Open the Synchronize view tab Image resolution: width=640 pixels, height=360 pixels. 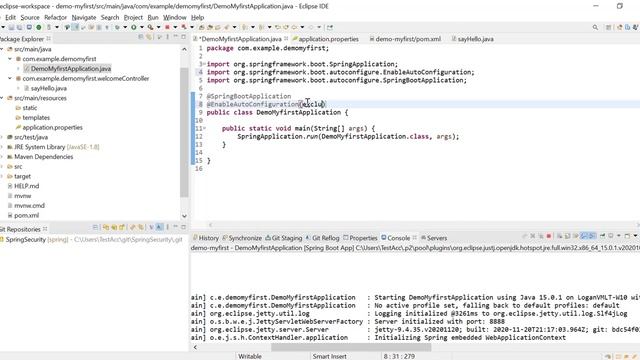coord(242,238)
